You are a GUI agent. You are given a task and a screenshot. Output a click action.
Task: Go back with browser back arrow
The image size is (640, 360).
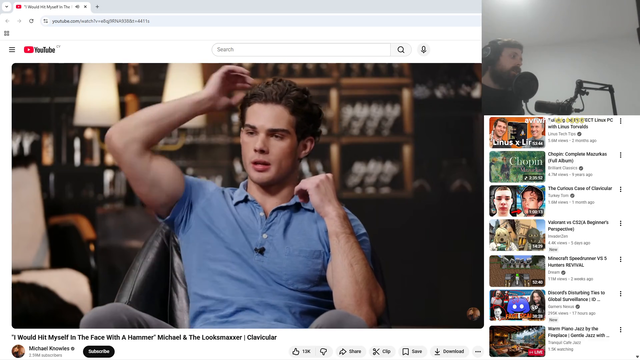(7, 21)
